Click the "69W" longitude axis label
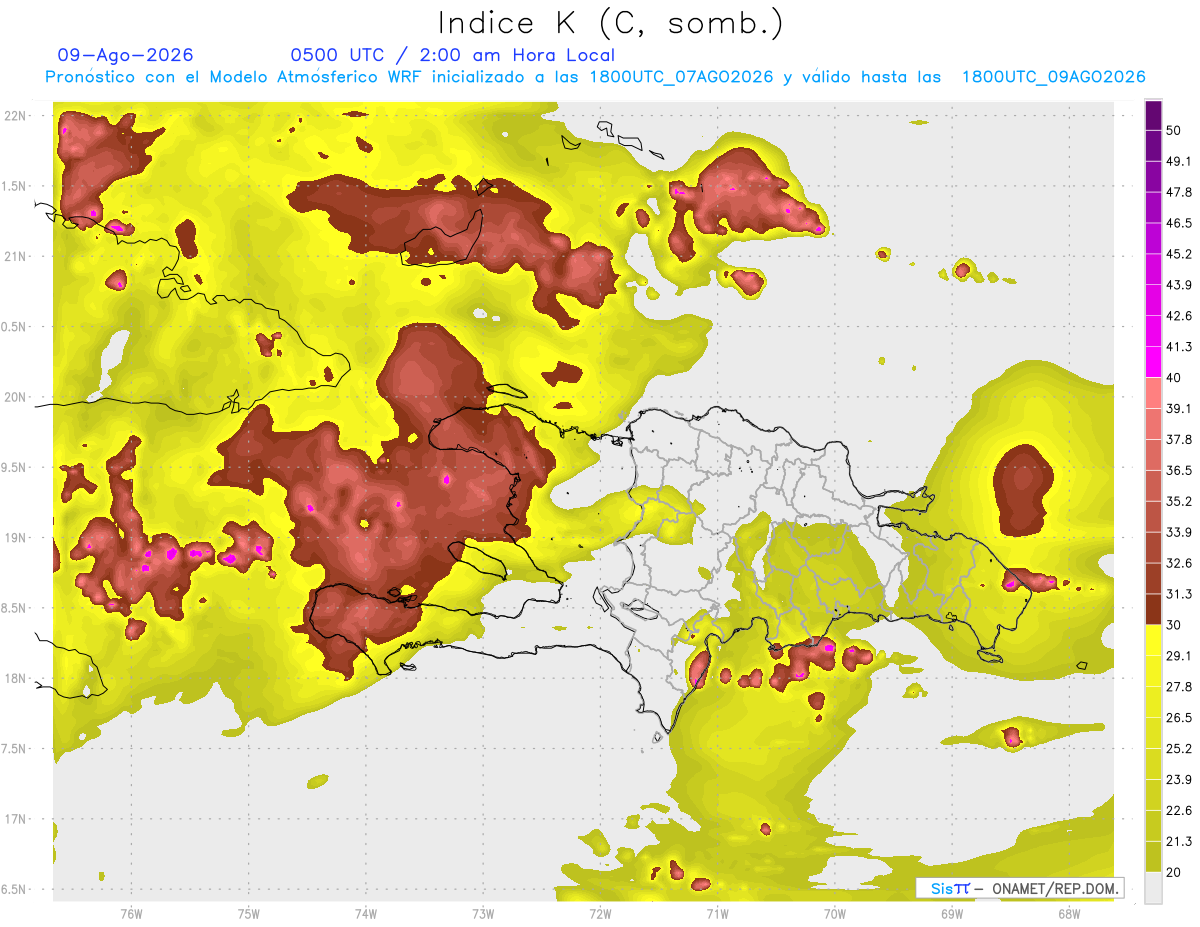1200x927 pixels. pyautogui.click(x=952, y=914)
